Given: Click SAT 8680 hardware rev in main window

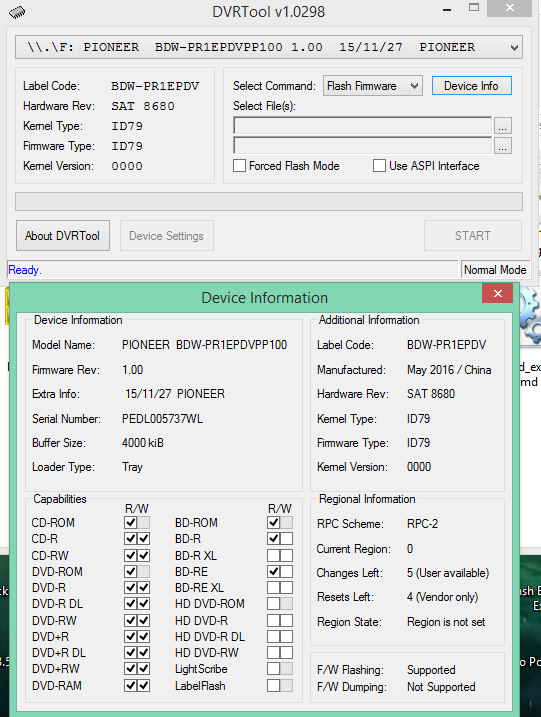Looking at the screenshot, I should (143, 106).
